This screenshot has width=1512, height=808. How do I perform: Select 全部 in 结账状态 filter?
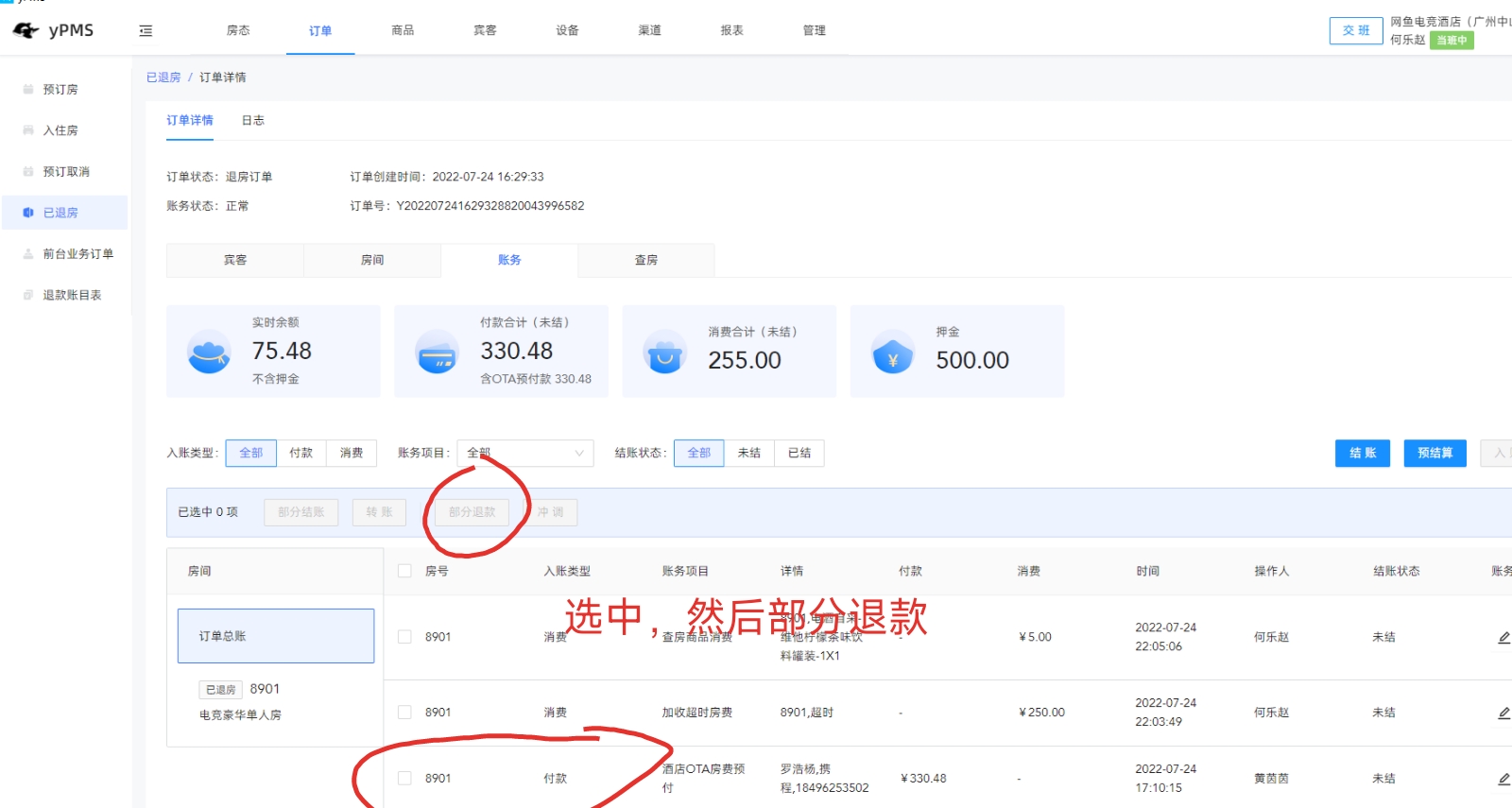(x=699, y=454)
